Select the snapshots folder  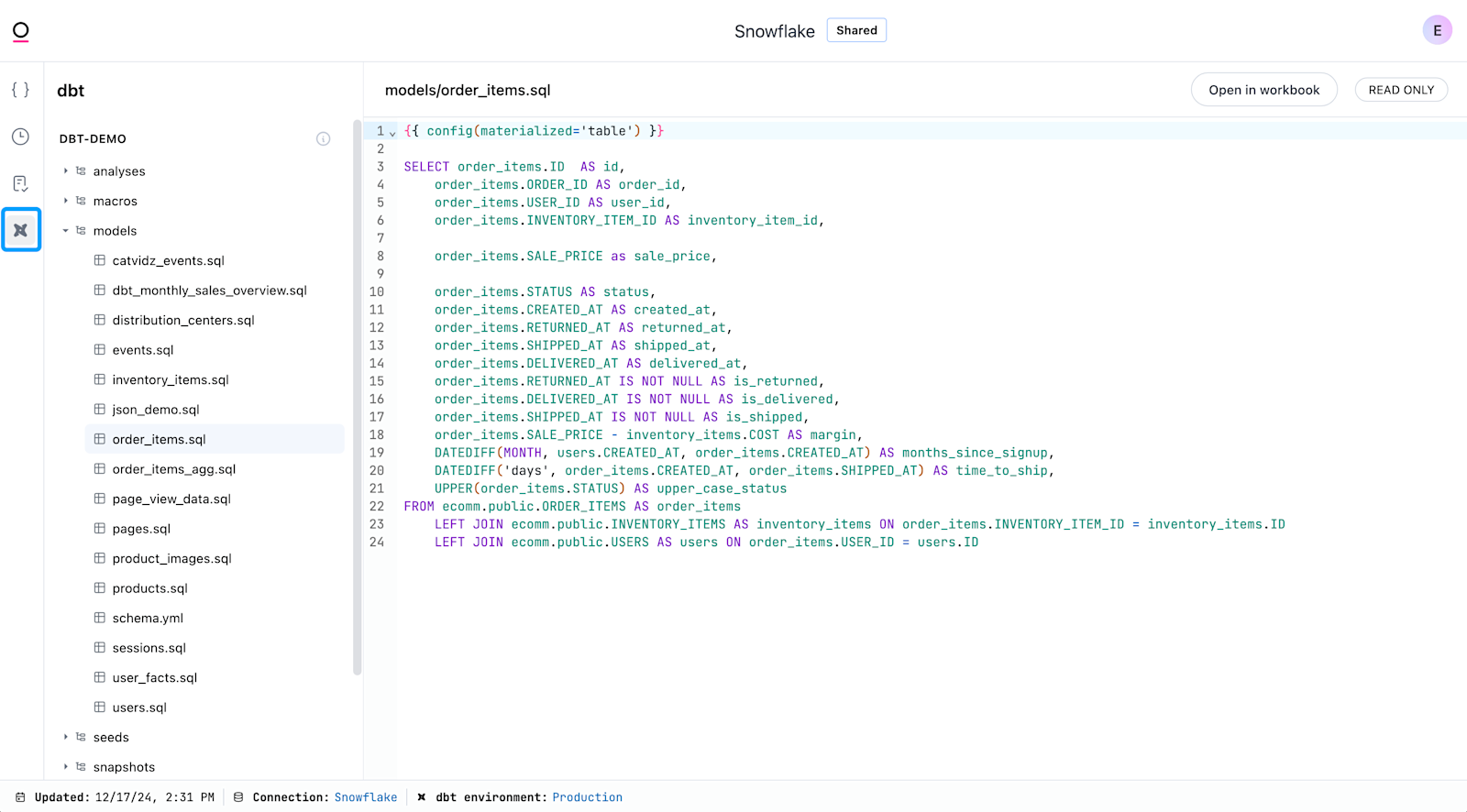pos(124,767)
